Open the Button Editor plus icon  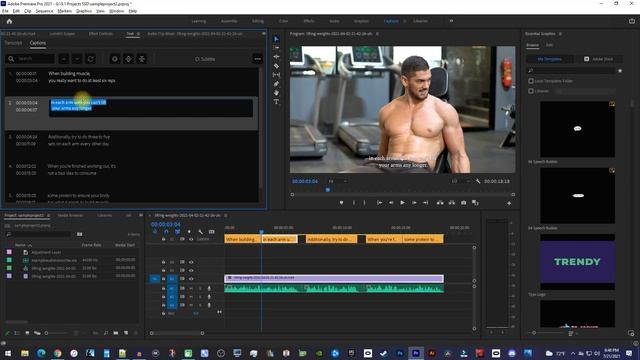coord(509,203)
